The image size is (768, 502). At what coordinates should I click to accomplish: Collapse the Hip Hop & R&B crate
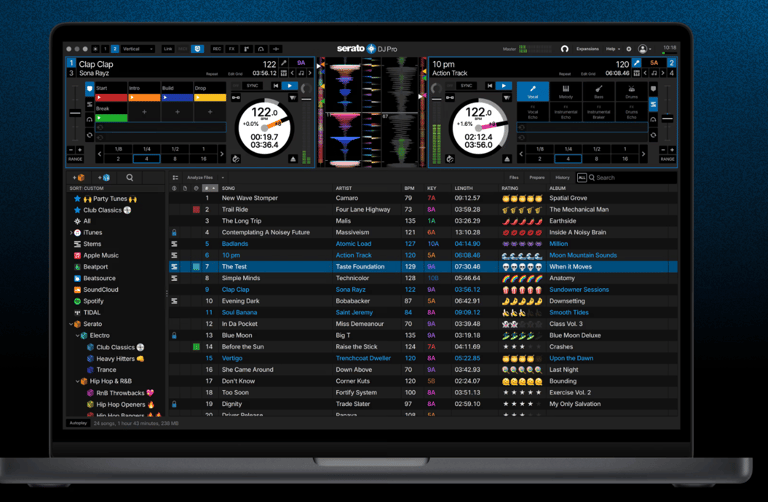tap(78, 381)
